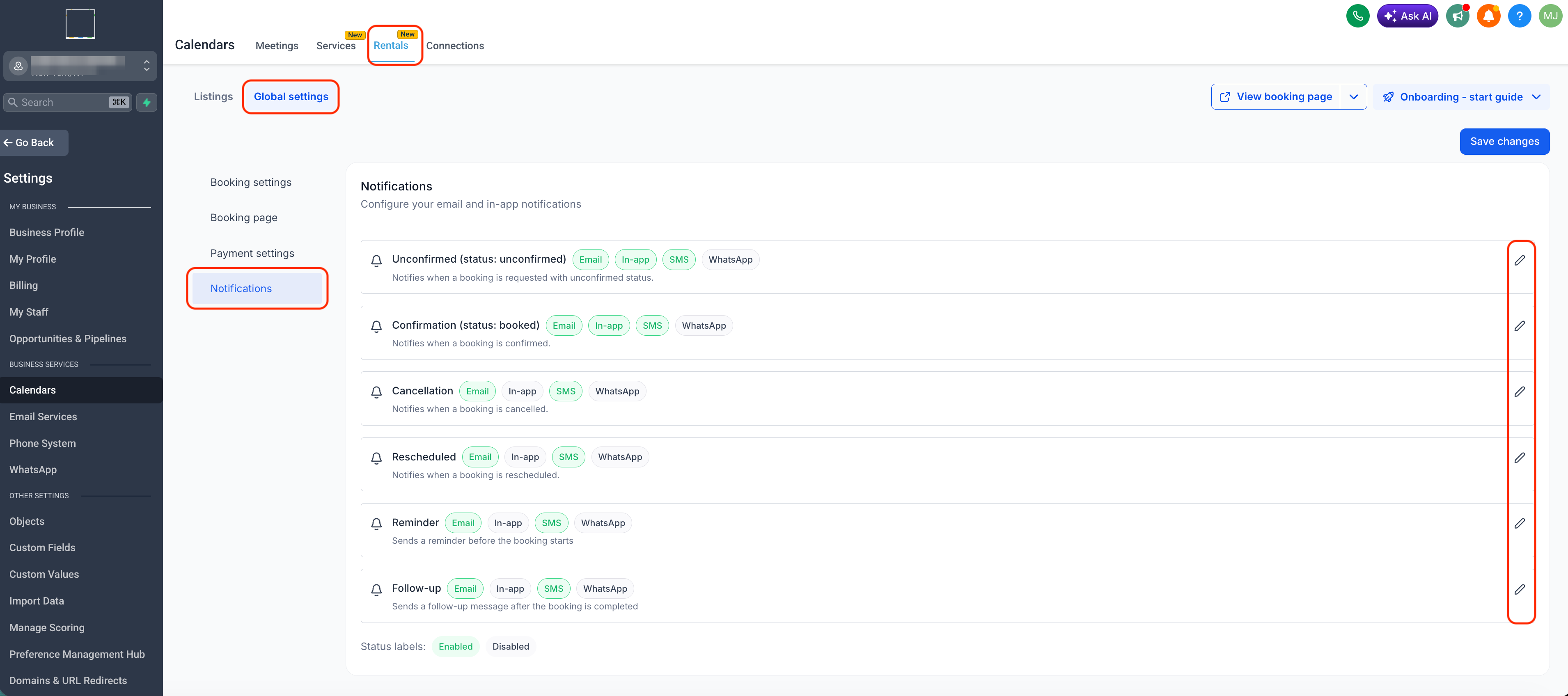Open Preference Management Hub
Image resolution: width=1568 pixels, height=696 pixels.
tap(77, 654)
